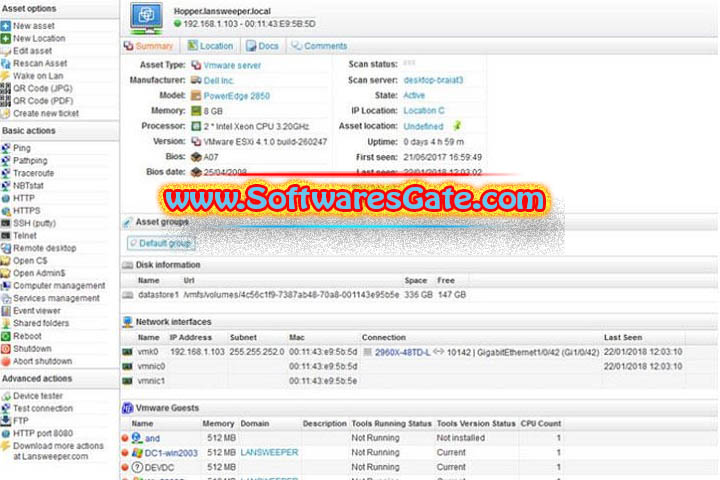Open the 2960X-48TD-L switch connection link
Viewport: 720px width, 480px height.
(x=402, y=352)
